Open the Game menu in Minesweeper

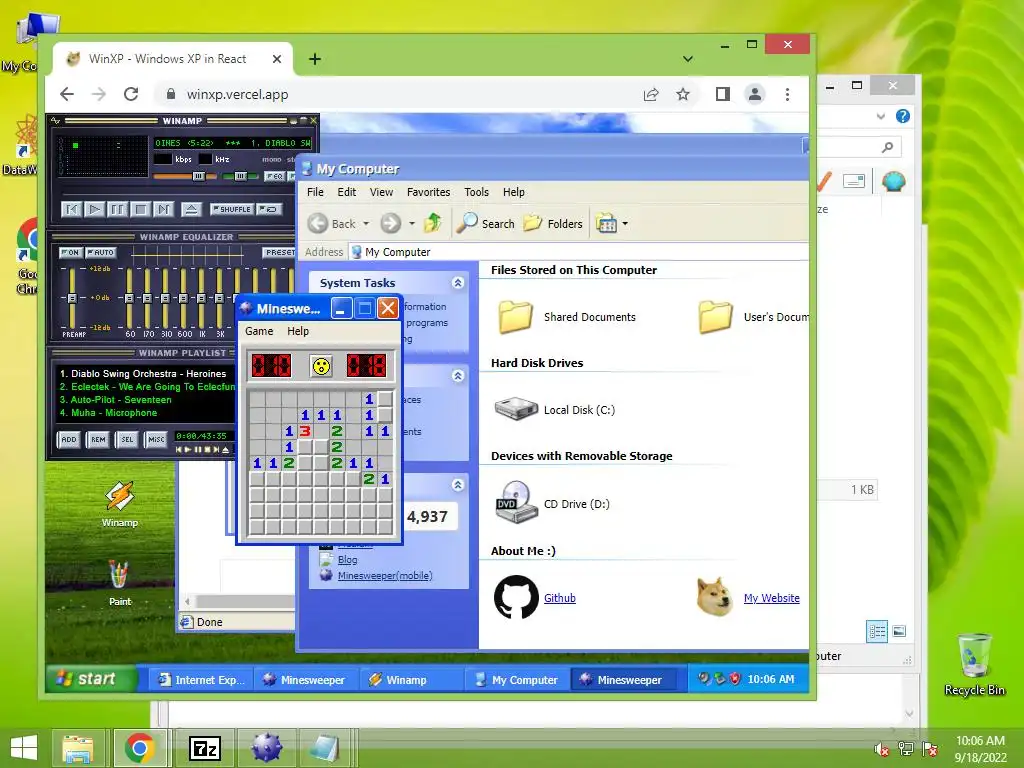259,331
